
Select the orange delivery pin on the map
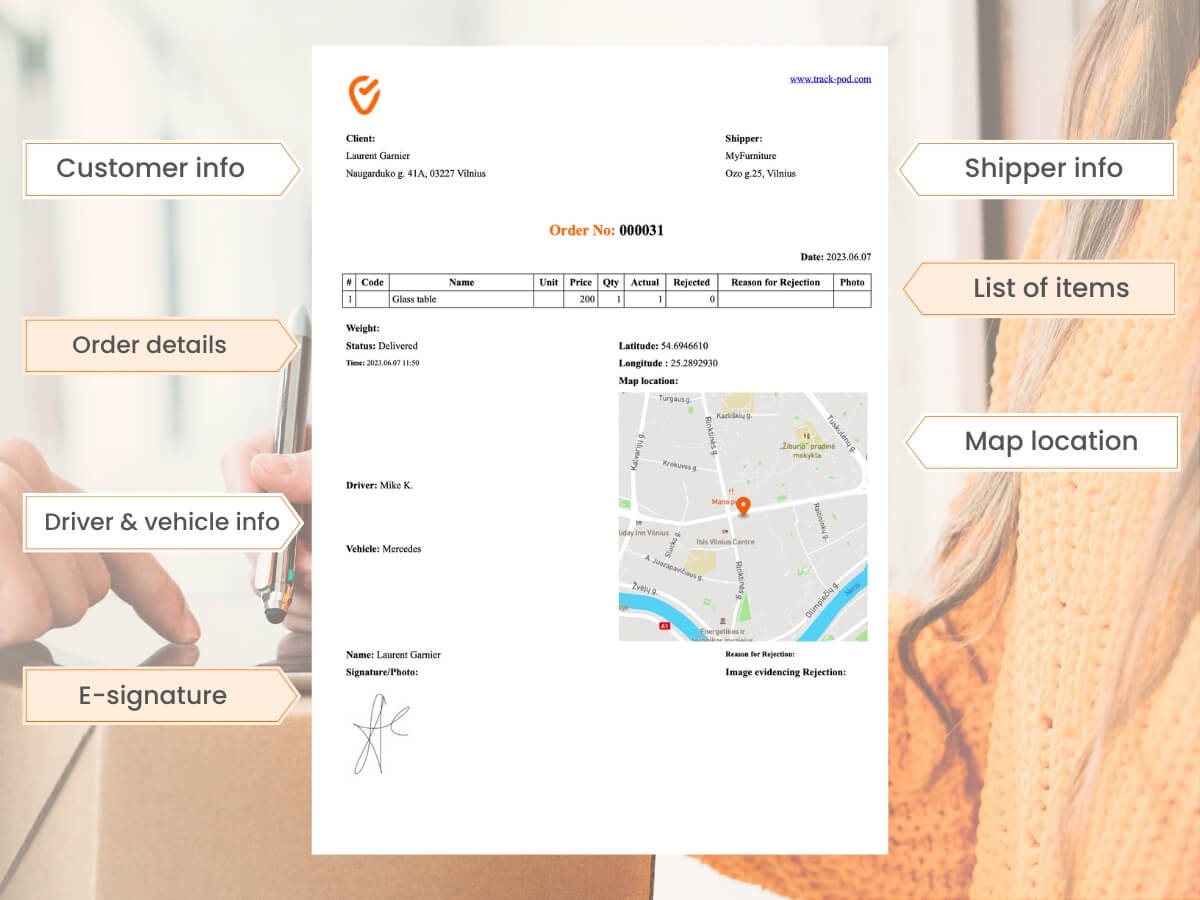click(744, 506)
